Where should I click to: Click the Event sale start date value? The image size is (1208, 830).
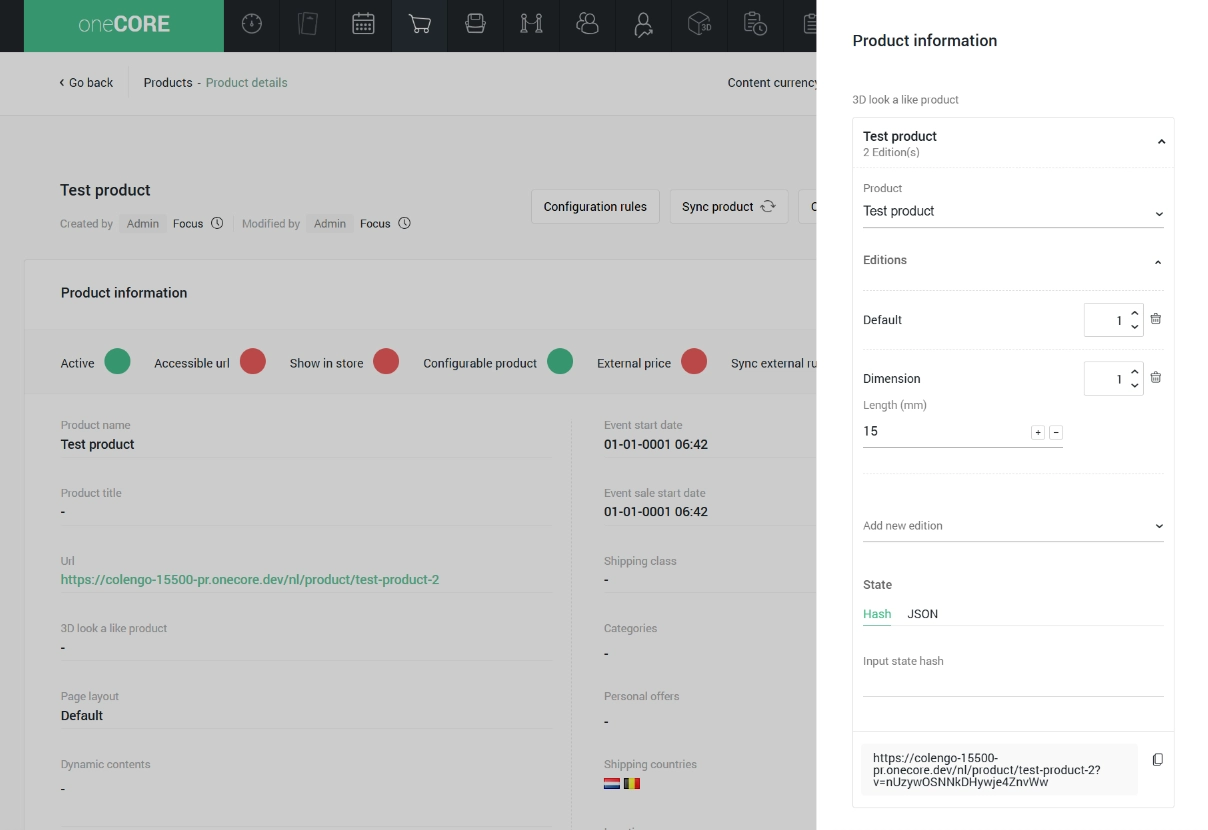[656, 512]
